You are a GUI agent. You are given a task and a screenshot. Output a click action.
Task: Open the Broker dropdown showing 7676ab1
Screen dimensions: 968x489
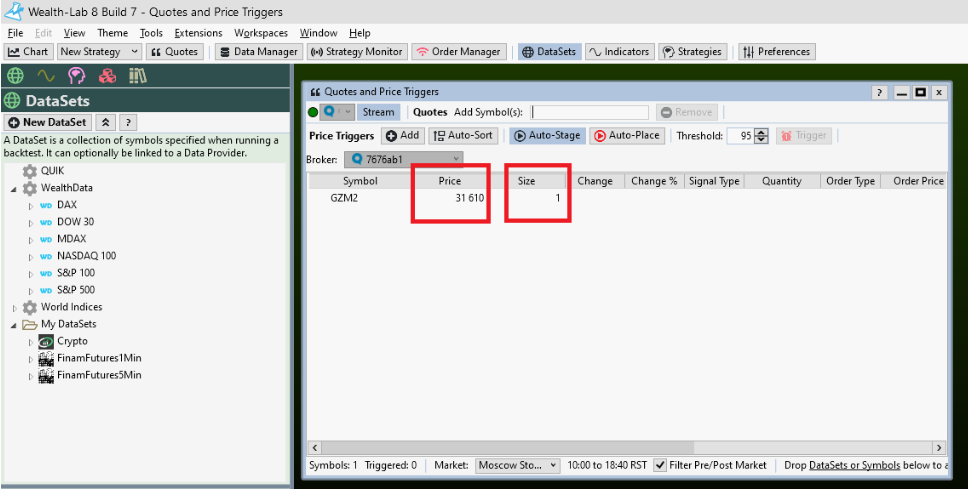pos(404,158)
